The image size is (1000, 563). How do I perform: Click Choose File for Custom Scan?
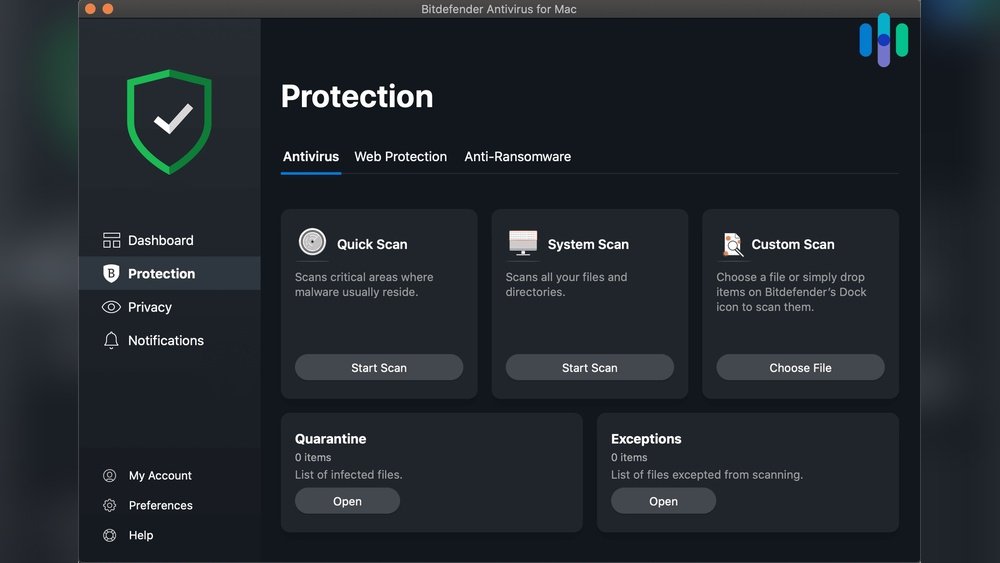pos(800,368)
